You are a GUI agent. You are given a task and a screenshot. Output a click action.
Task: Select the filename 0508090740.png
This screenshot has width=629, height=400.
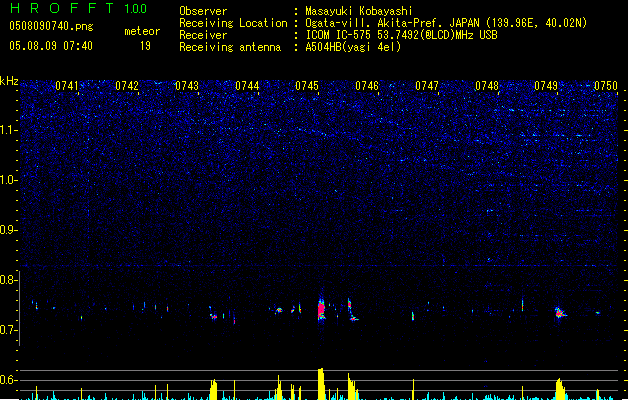point(51,26)
